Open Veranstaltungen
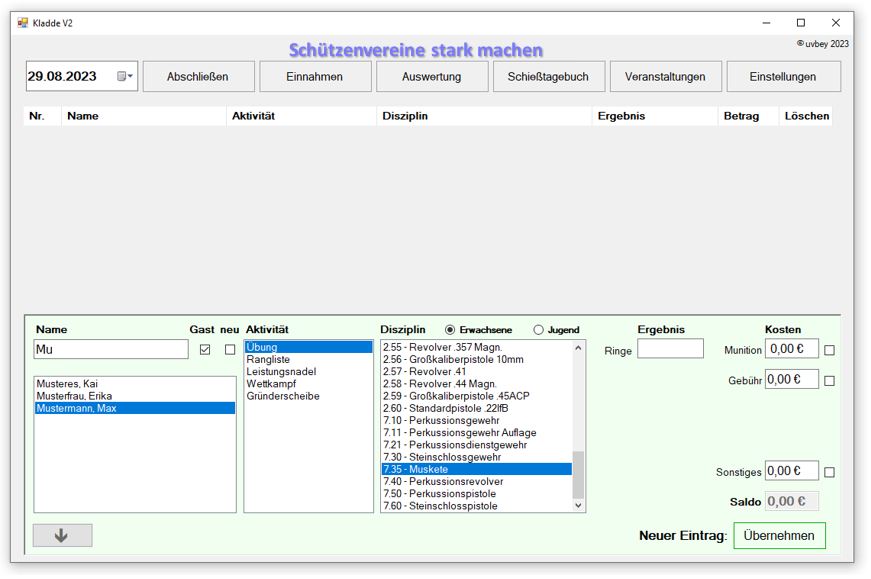 click(665, 77)
